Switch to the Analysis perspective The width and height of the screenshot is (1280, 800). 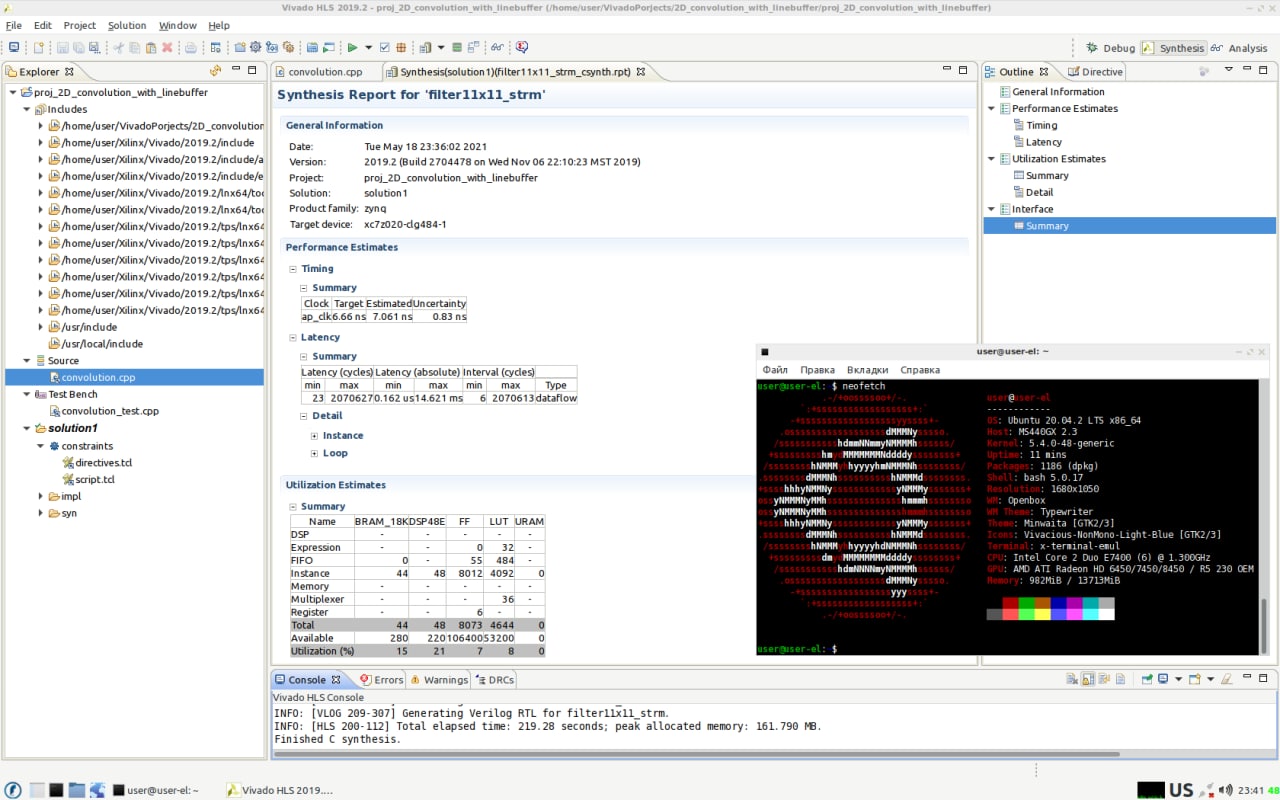(1239, 48)
